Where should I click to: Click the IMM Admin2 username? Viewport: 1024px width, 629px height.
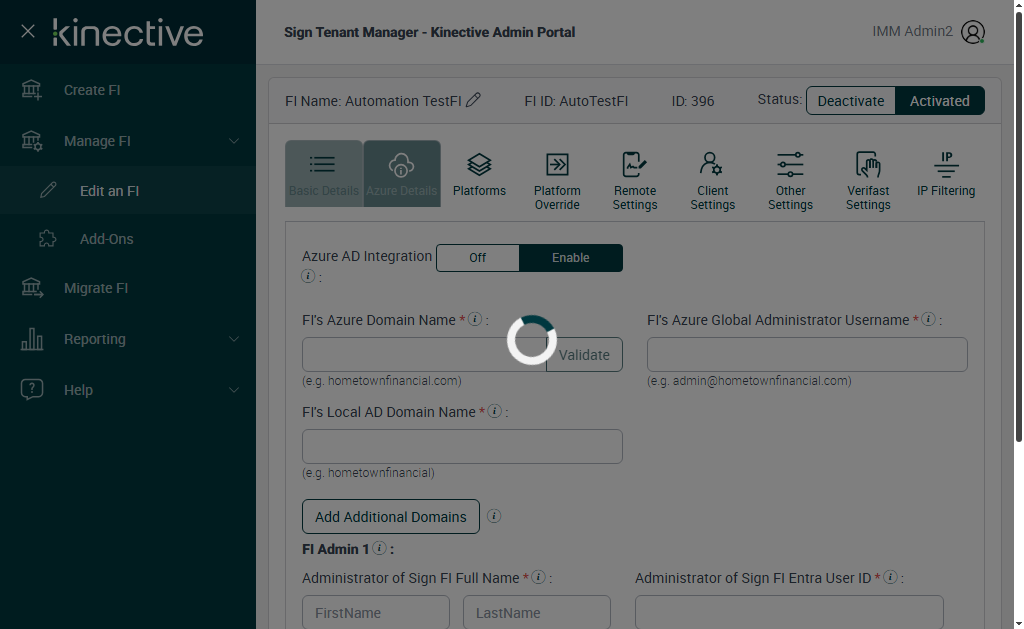point(912,31)
